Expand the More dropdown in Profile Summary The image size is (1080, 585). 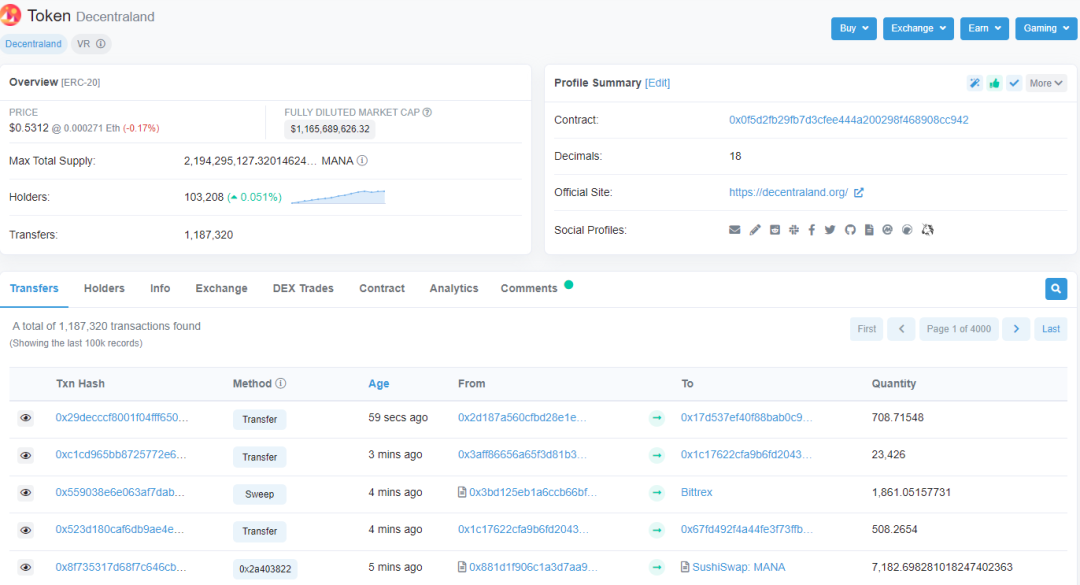point(1047,83)
